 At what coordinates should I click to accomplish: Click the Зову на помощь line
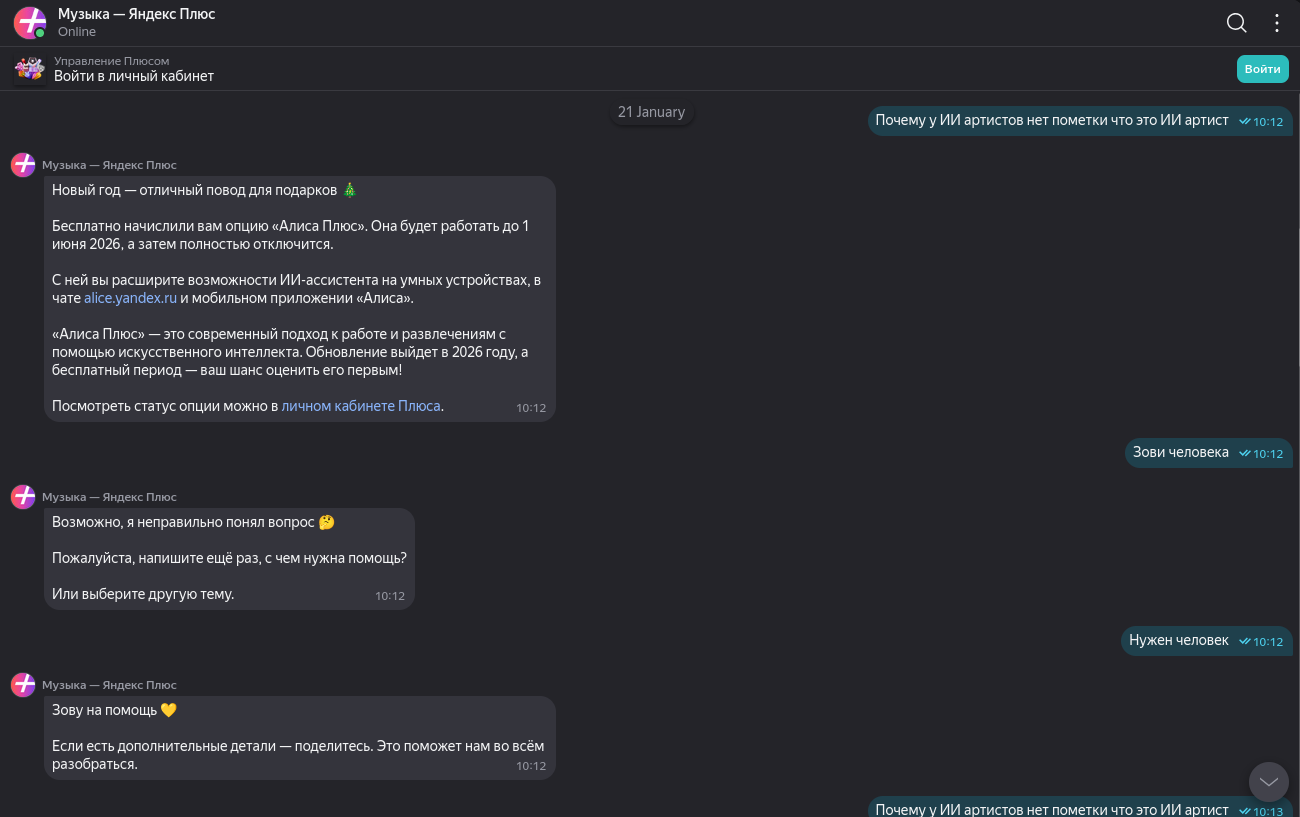point(114,710)
